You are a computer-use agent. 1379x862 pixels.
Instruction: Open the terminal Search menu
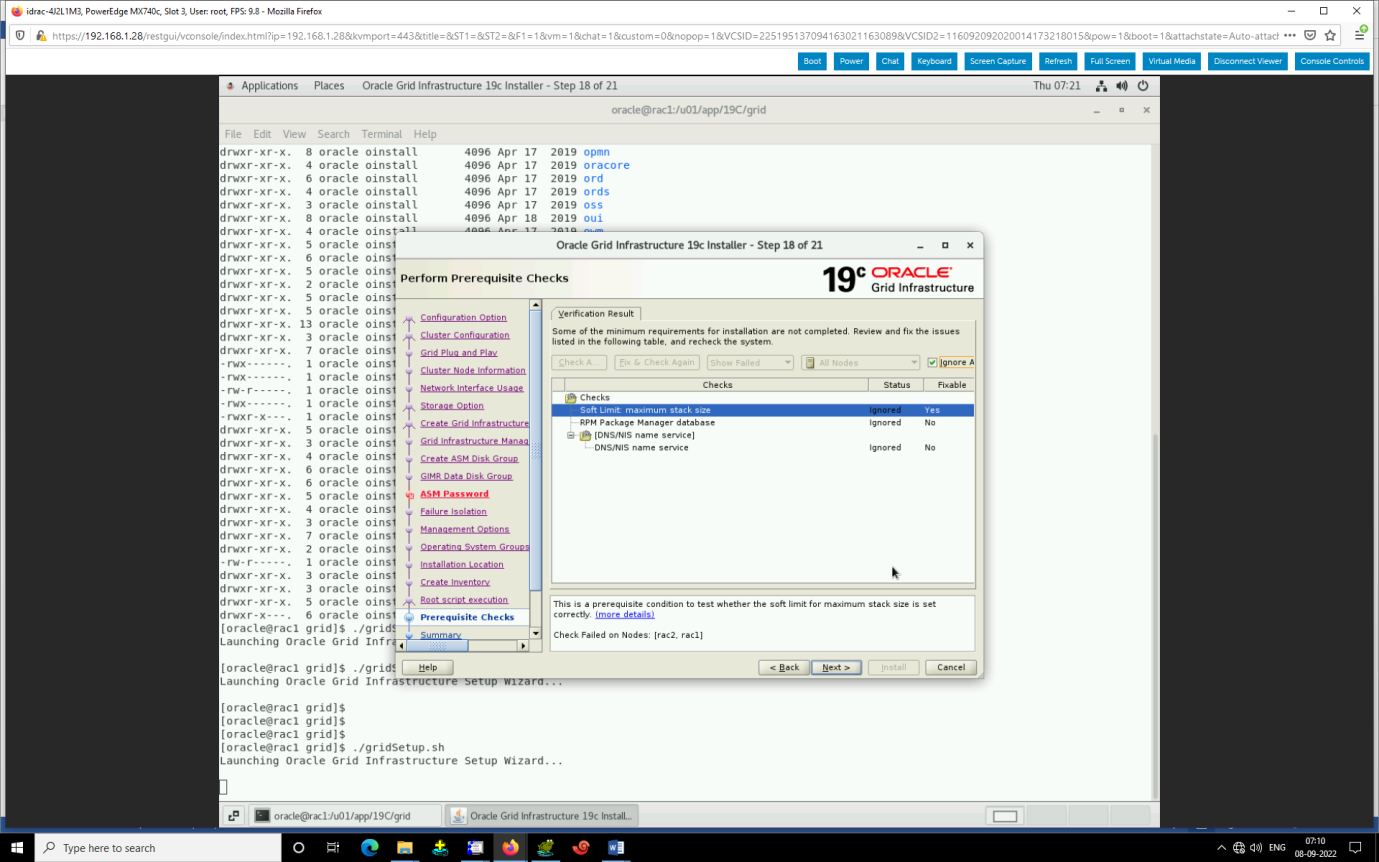(x=334, y=134)
